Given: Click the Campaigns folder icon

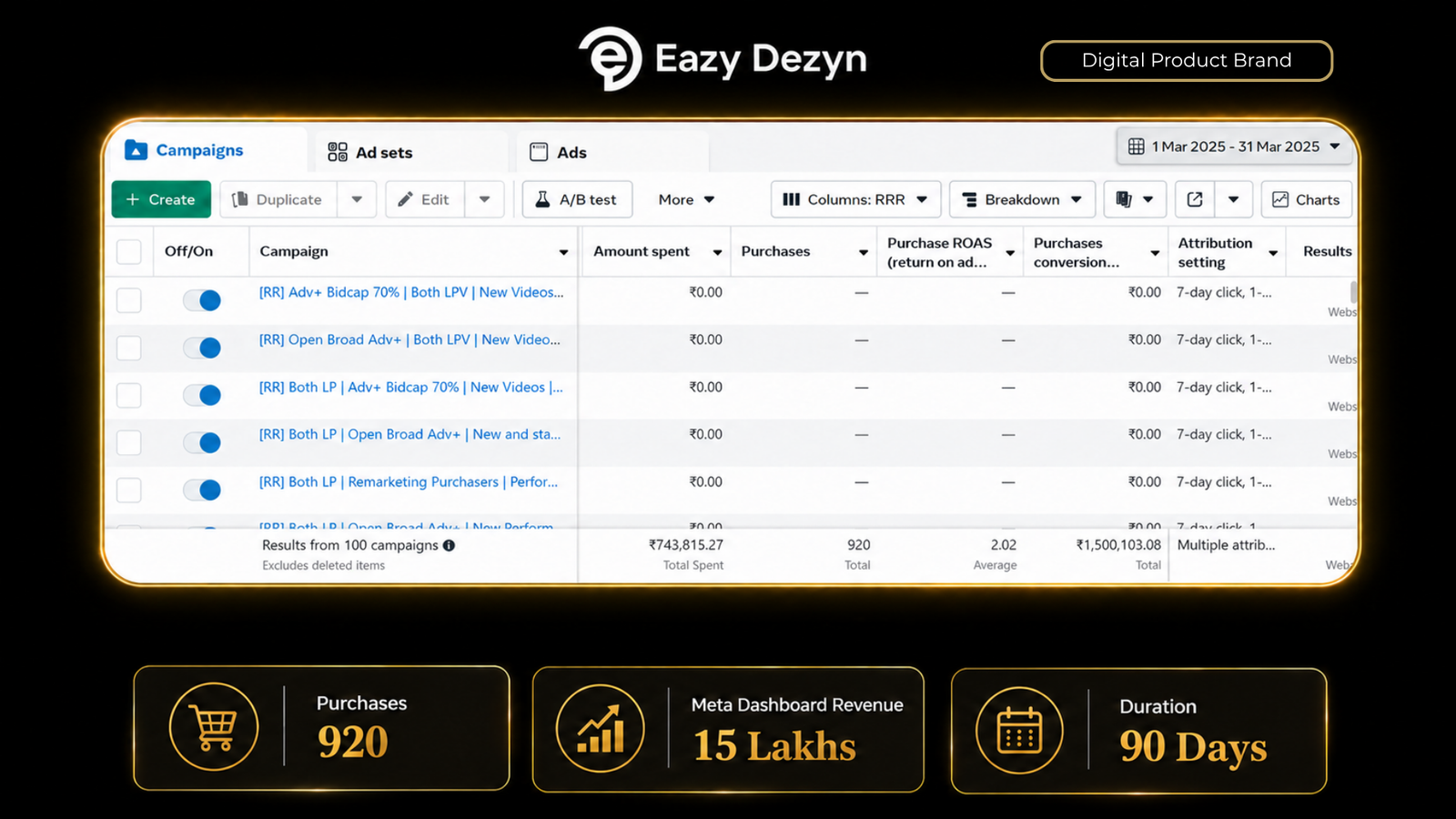Looking at the screenshot, I should pos(136,149).
